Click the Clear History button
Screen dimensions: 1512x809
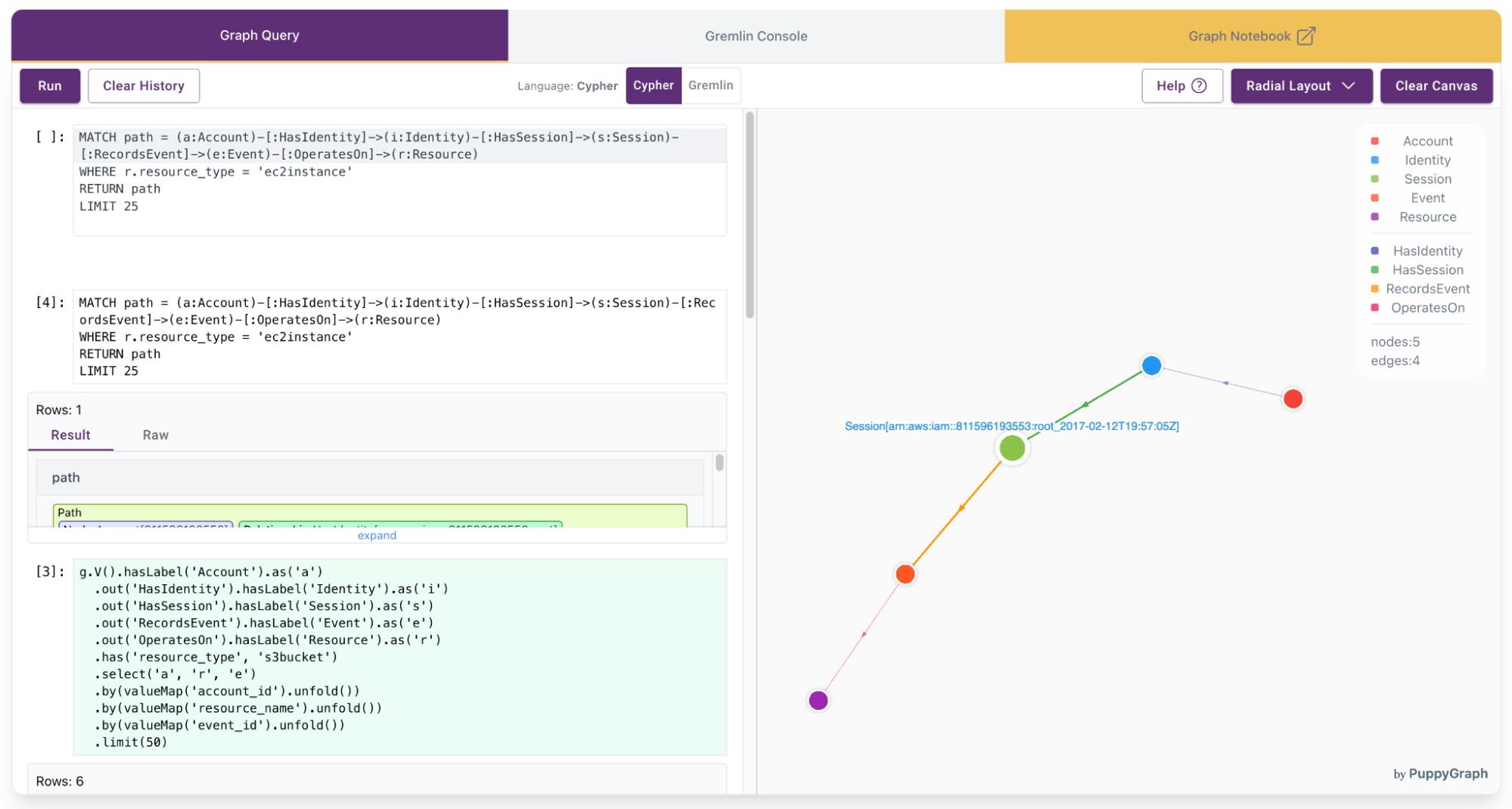(x=143, y=86)
